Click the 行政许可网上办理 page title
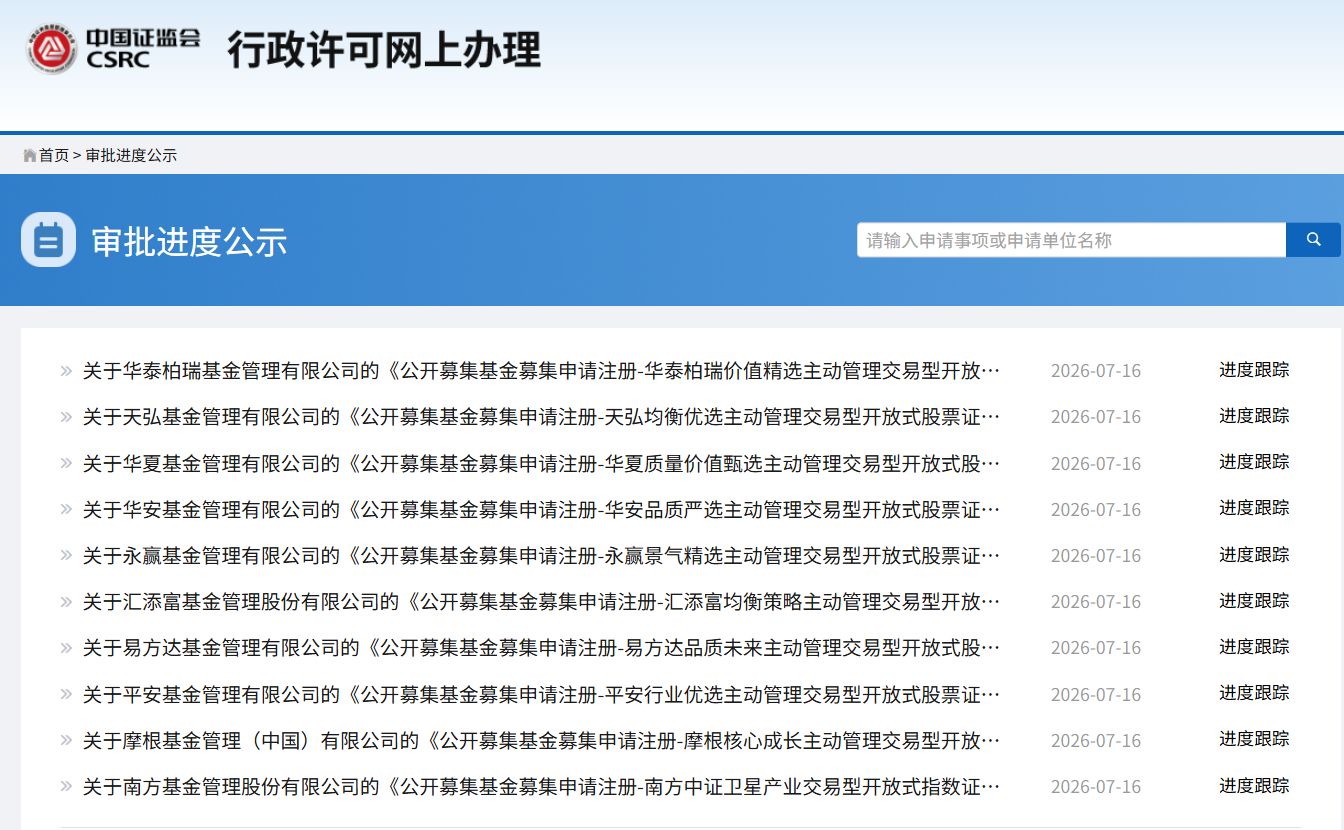 click(384, 50)
